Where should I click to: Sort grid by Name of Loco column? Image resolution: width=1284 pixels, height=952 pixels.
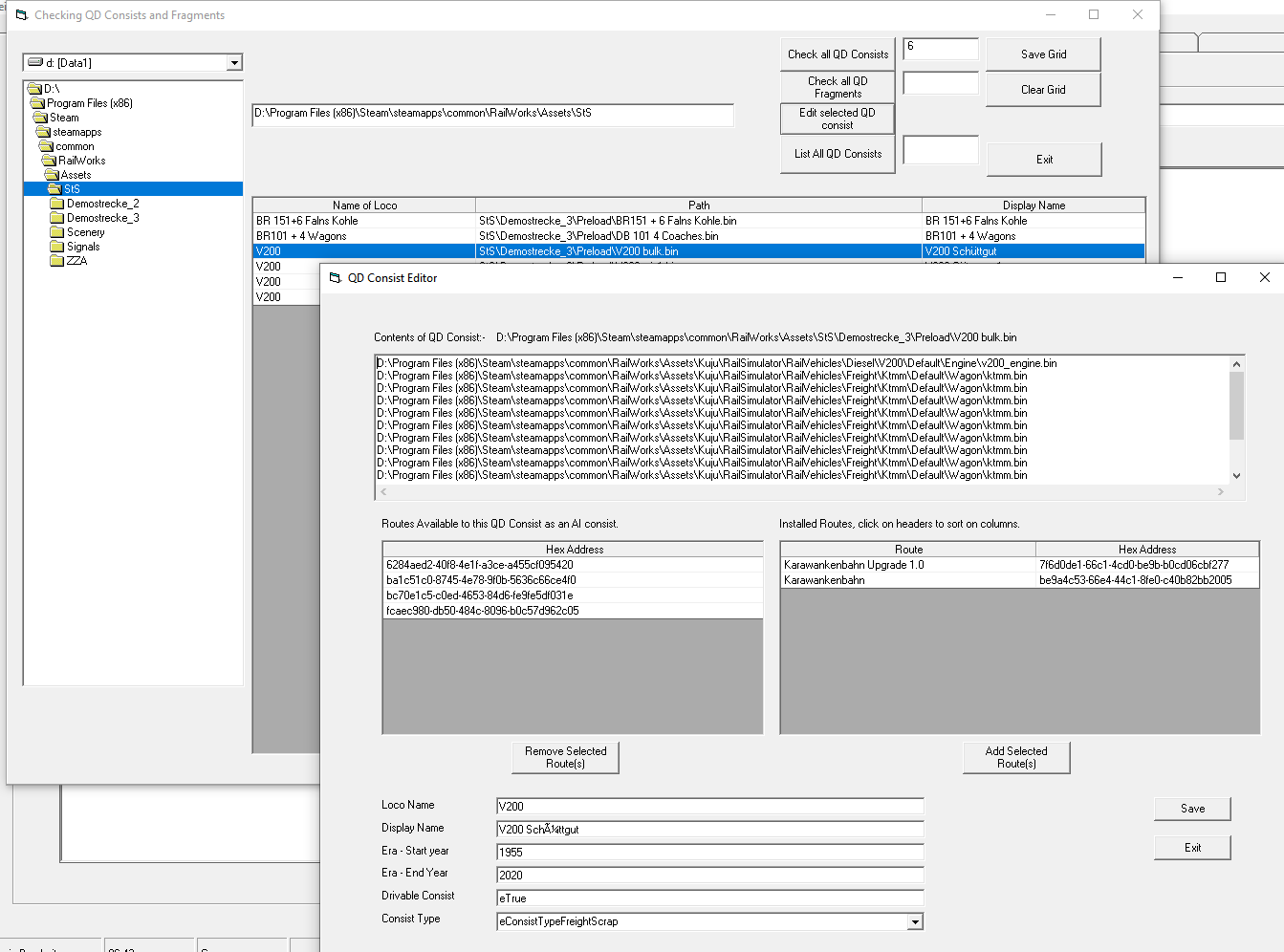[364, 206]
